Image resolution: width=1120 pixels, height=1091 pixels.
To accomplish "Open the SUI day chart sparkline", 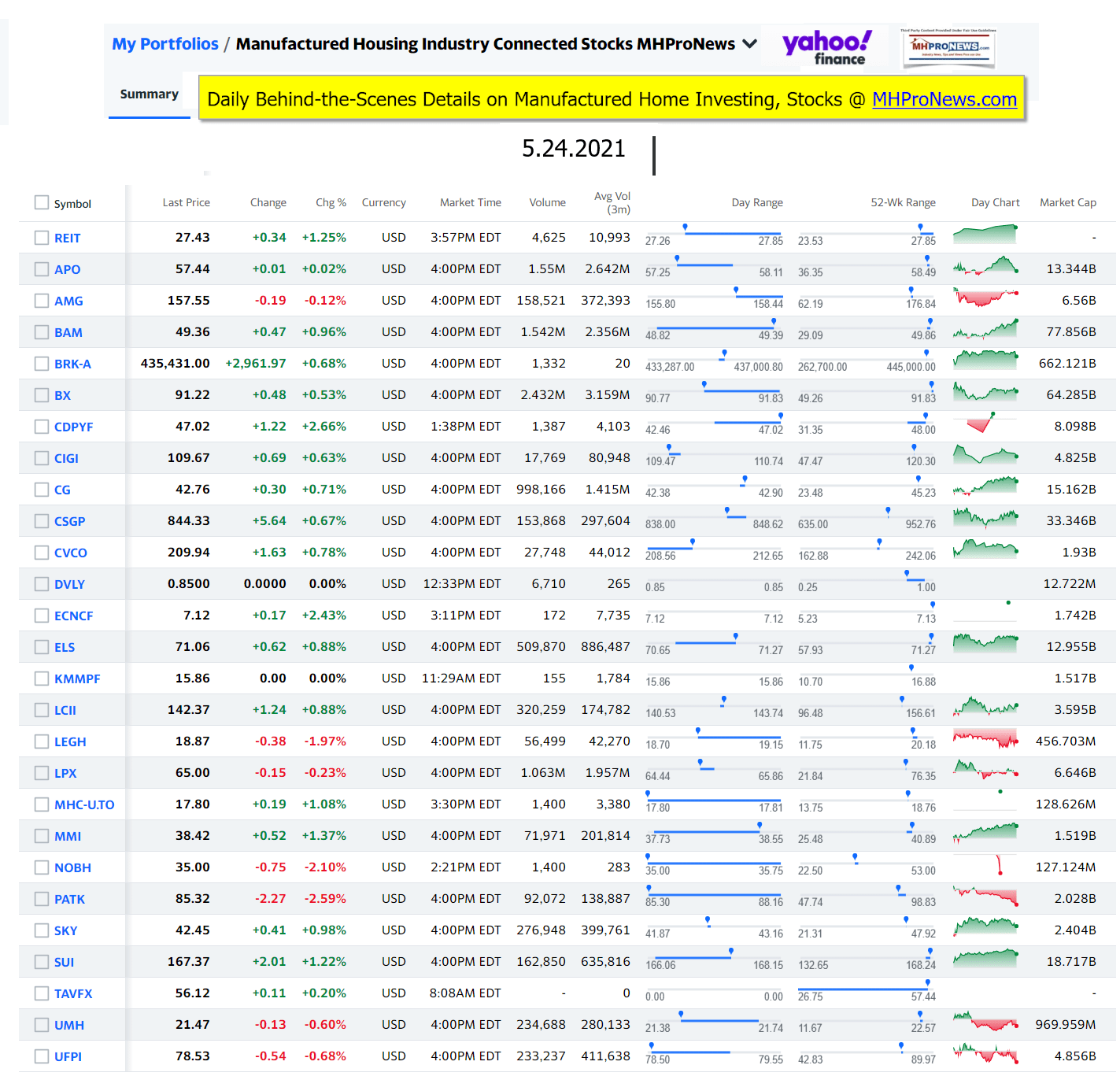I will [x=985, y=959].
